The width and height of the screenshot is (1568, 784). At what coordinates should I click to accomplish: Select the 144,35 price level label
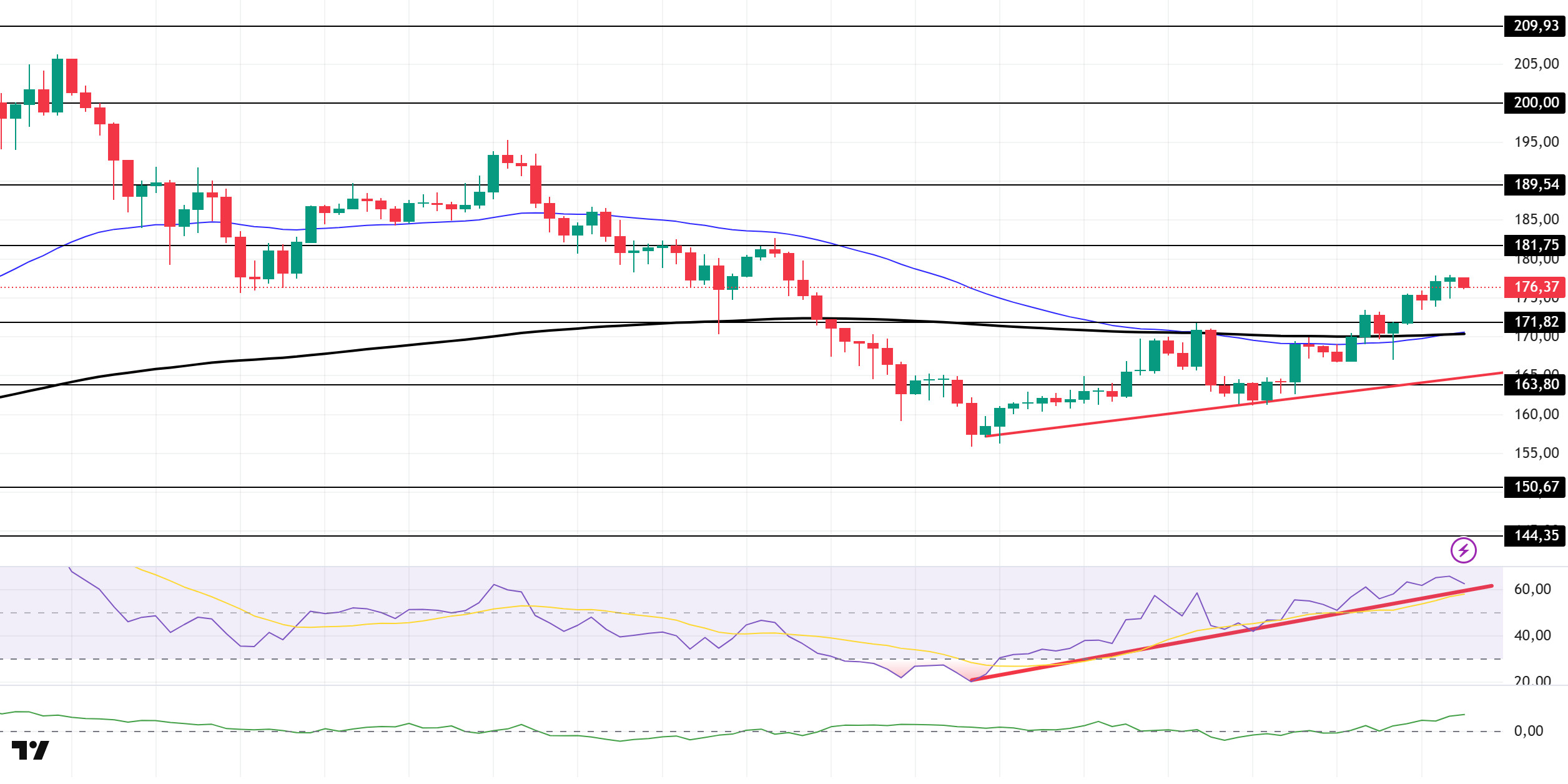pyautogui.click(x=1535, y=535)
